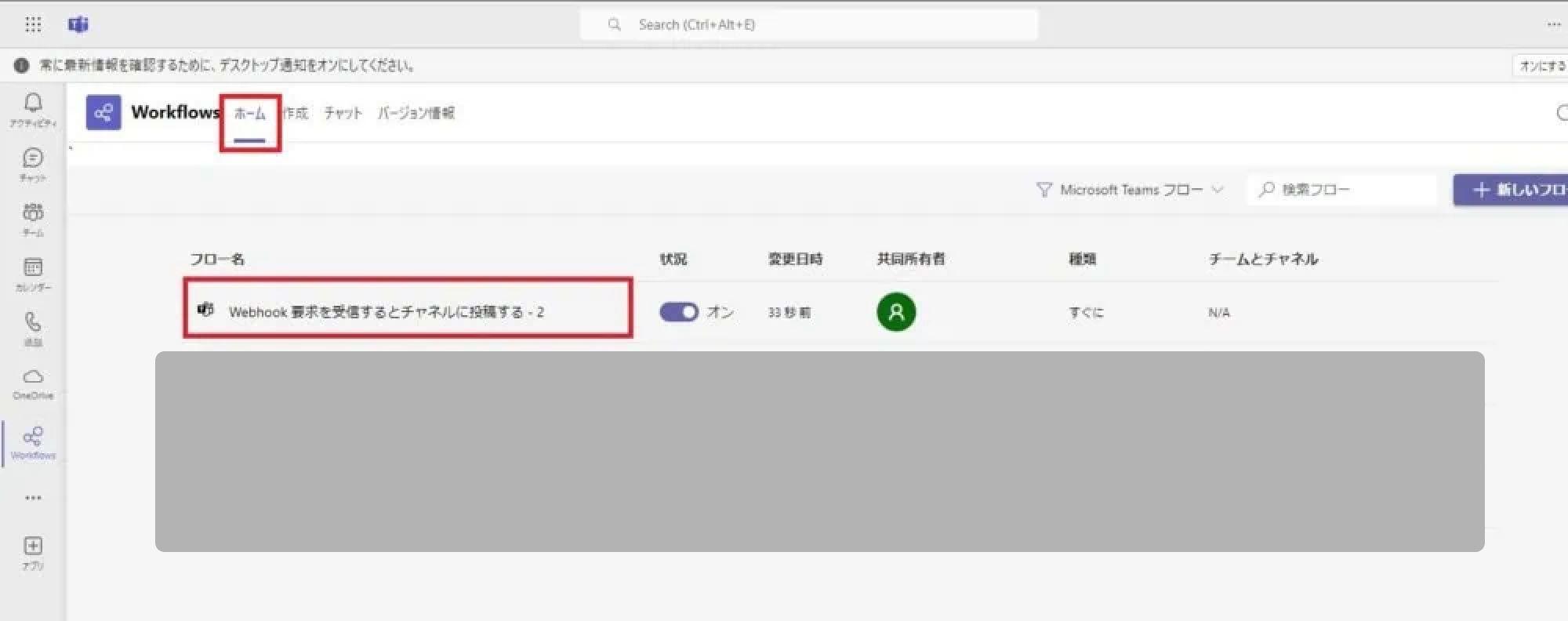Open Teams from the left sidebar
Screen dimensions: 1568x621
pos(33,218)
